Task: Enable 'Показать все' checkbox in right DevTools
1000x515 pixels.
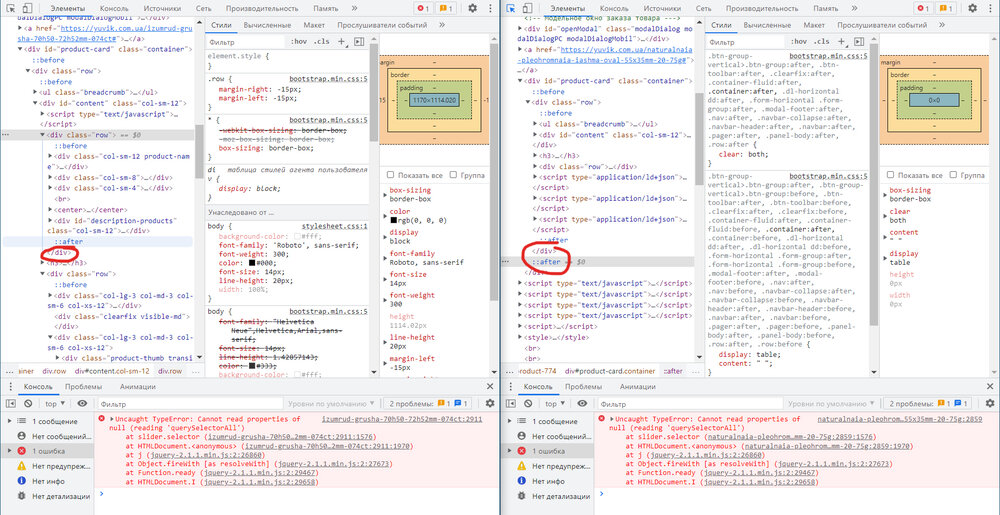Action: (890, 175)
